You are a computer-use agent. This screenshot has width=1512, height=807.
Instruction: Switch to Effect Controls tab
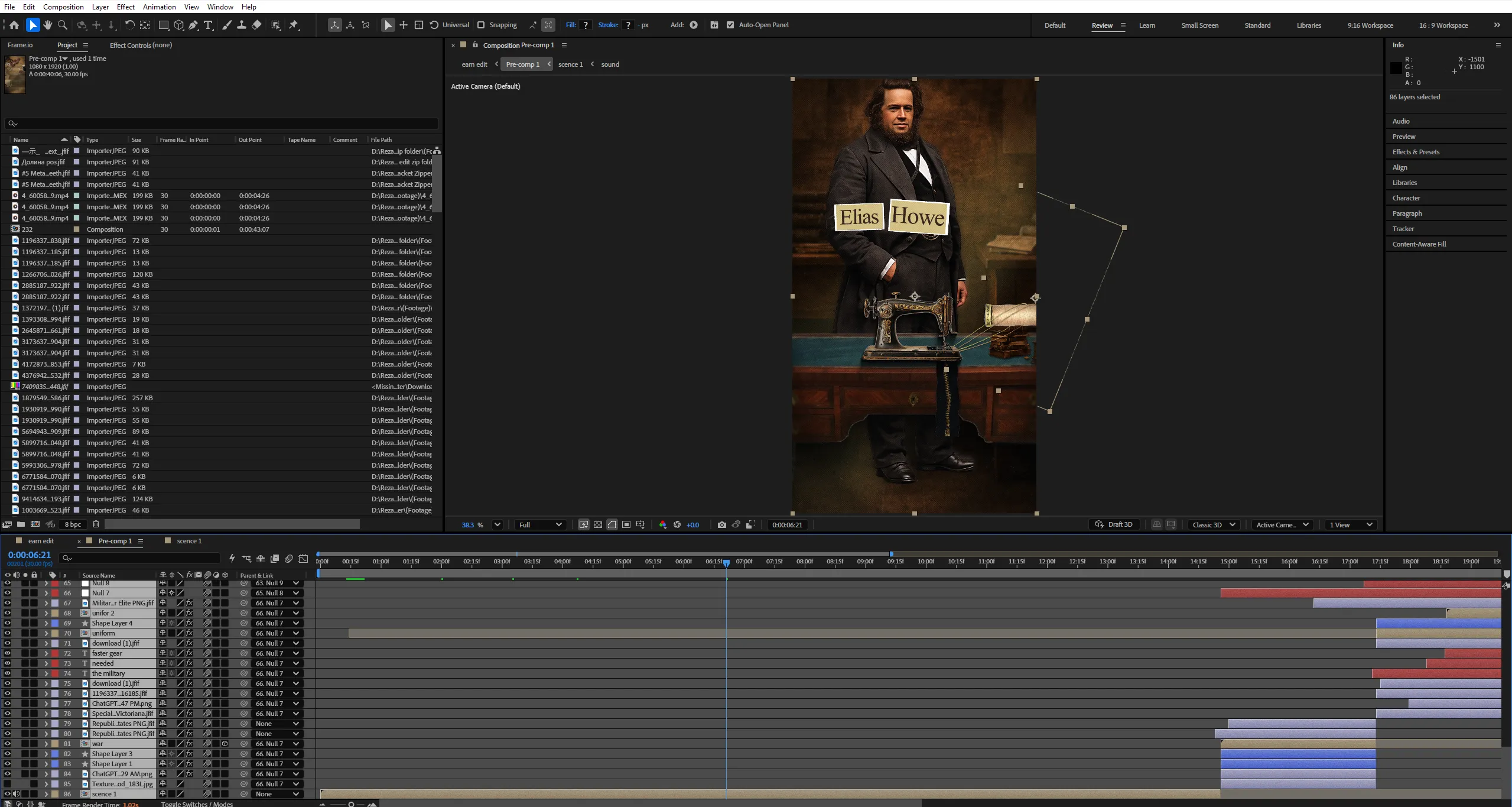(x=141, y=45)
